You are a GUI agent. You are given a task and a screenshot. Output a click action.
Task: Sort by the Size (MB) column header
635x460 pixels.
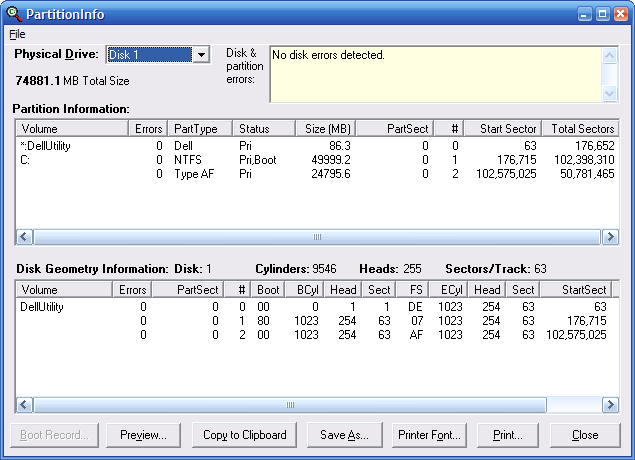pos(325,129)
